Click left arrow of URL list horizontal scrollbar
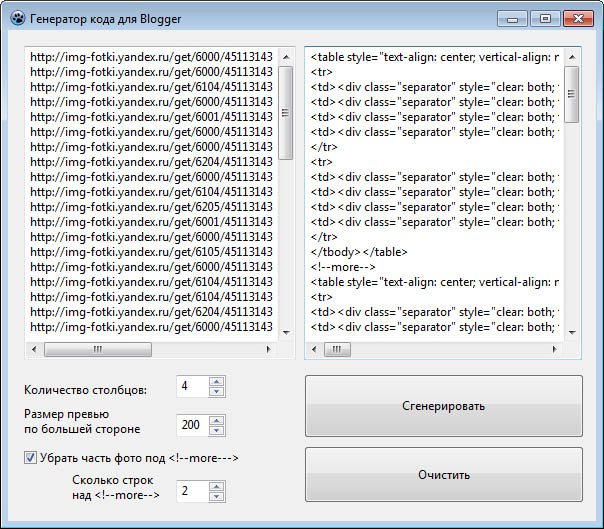The height and width of the screenshot is (529, 604). pos(34,349)
